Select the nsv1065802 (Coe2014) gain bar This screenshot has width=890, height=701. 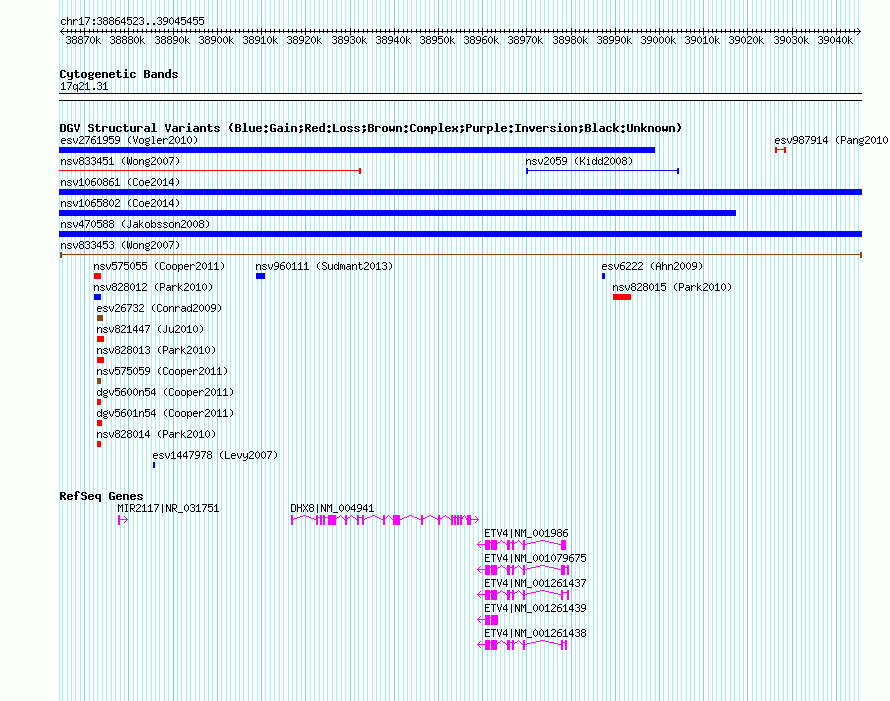[x=397, y=213]
